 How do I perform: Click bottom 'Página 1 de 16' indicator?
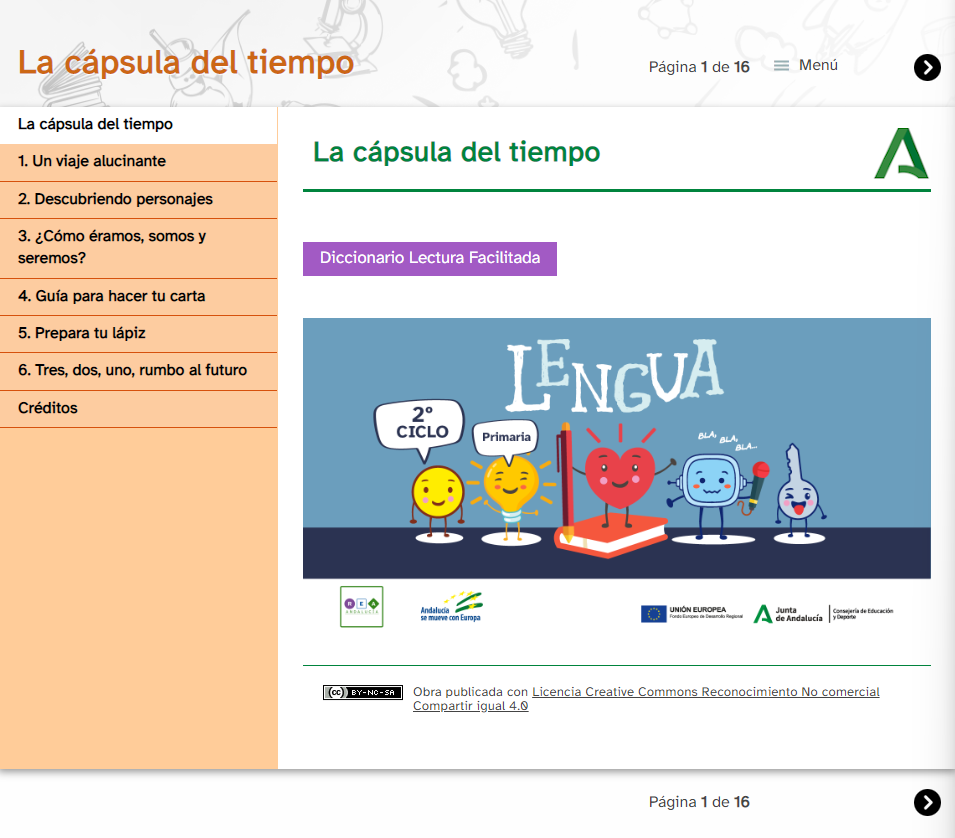699,802
